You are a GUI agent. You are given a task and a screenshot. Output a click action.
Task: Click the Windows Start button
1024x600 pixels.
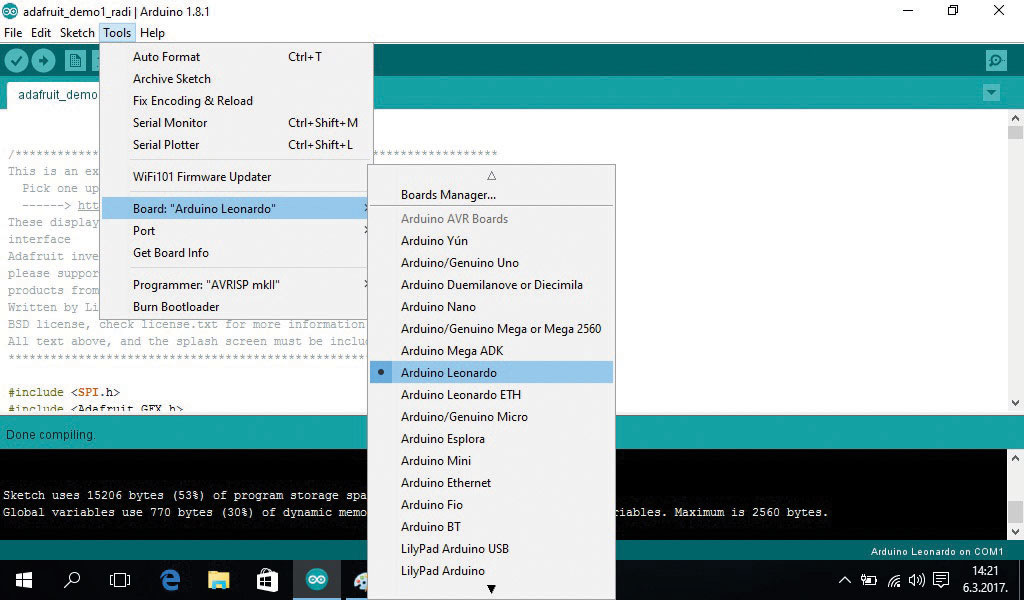[x=23, y=580]
